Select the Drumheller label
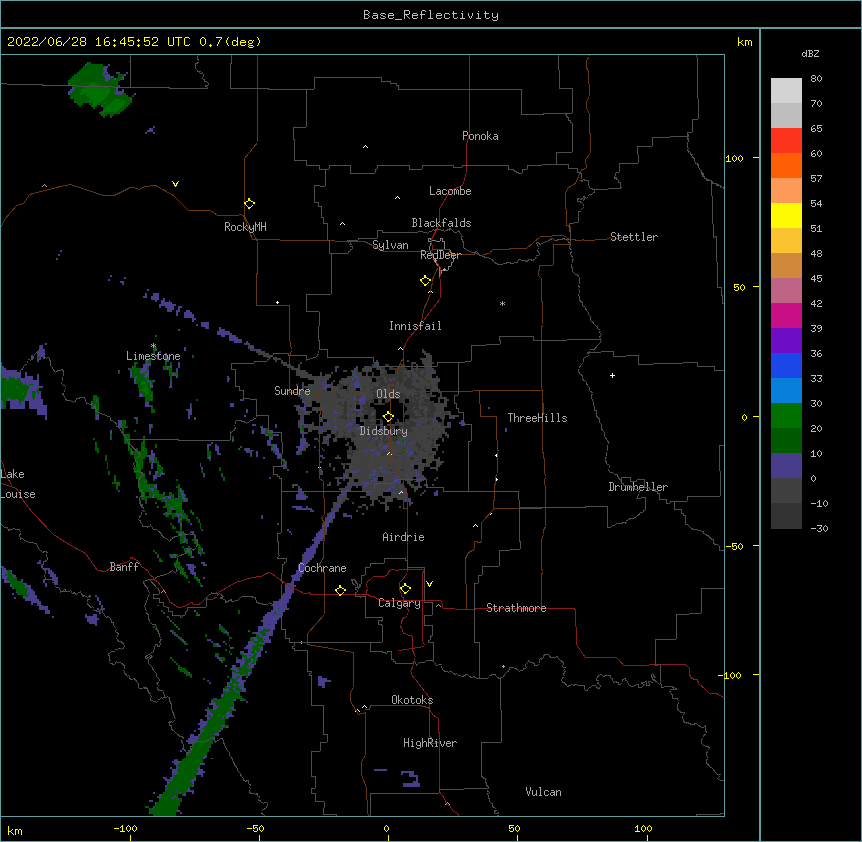The image size is (862, 842). 638,487
